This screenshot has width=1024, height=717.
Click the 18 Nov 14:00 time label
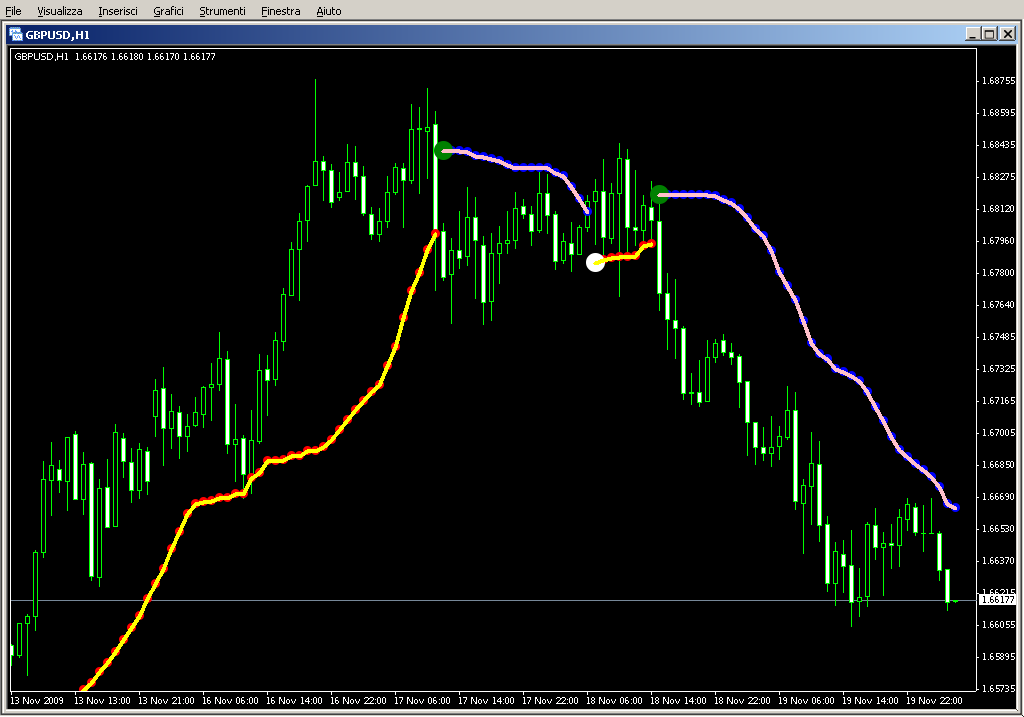[678, 701]
